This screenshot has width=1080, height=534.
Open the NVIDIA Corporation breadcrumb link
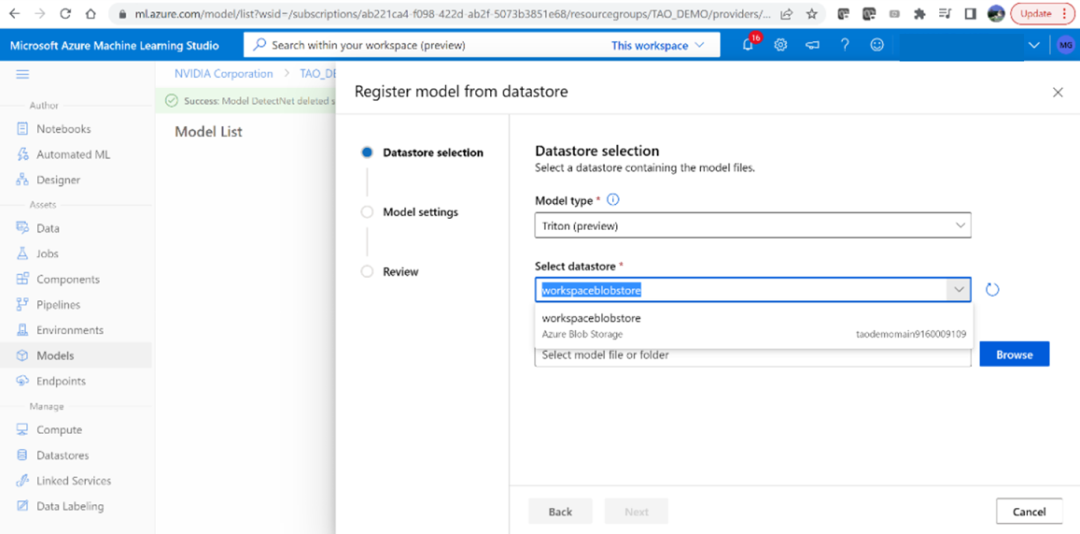click(x=224, y=73)
